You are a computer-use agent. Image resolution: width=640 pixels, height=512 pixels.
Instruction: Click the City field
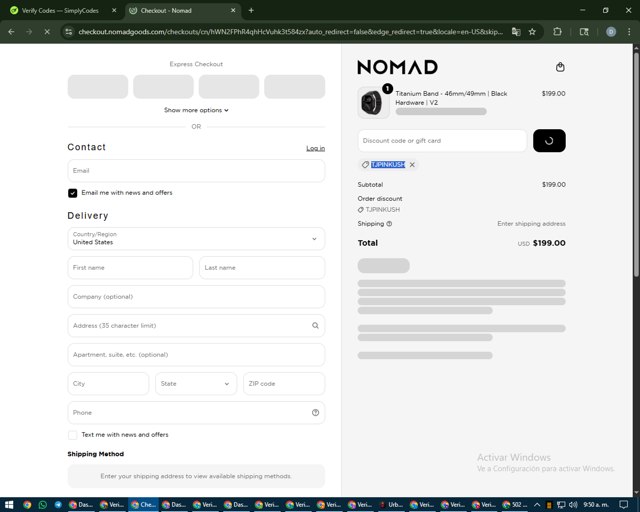[x=108, y=383]
